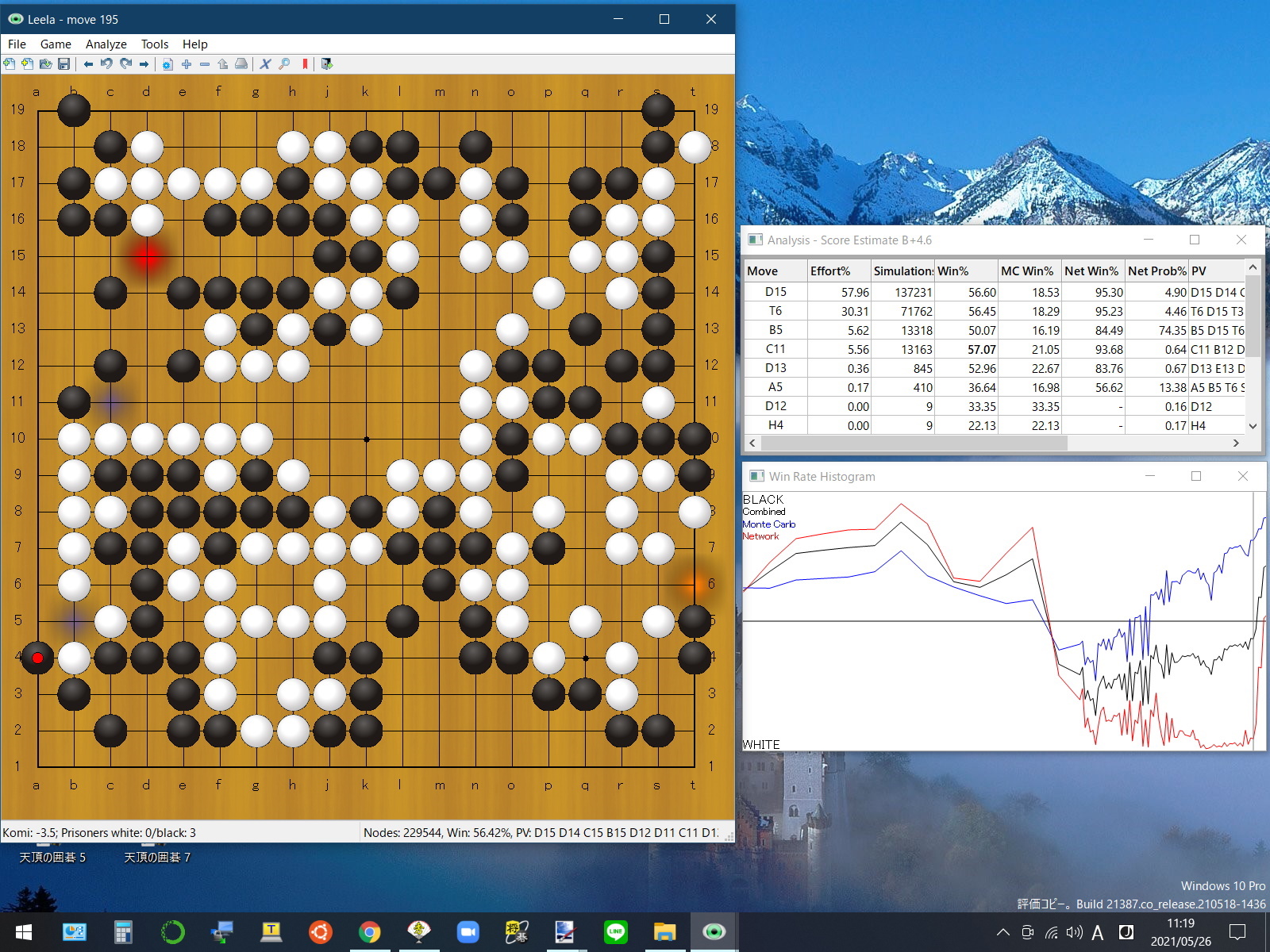Go back with the left arrow icon

88,64
